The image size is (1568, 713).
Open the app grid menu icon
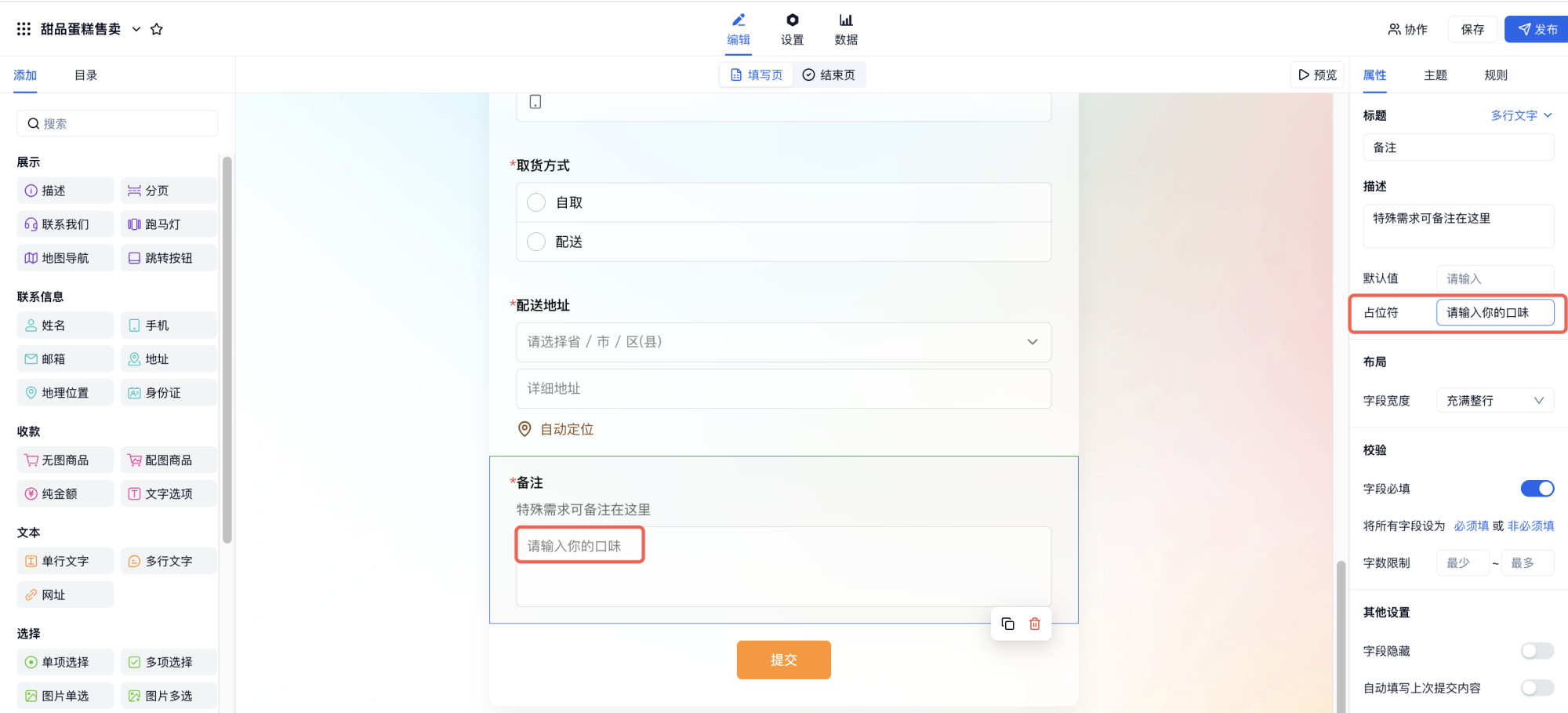[24, 29]
